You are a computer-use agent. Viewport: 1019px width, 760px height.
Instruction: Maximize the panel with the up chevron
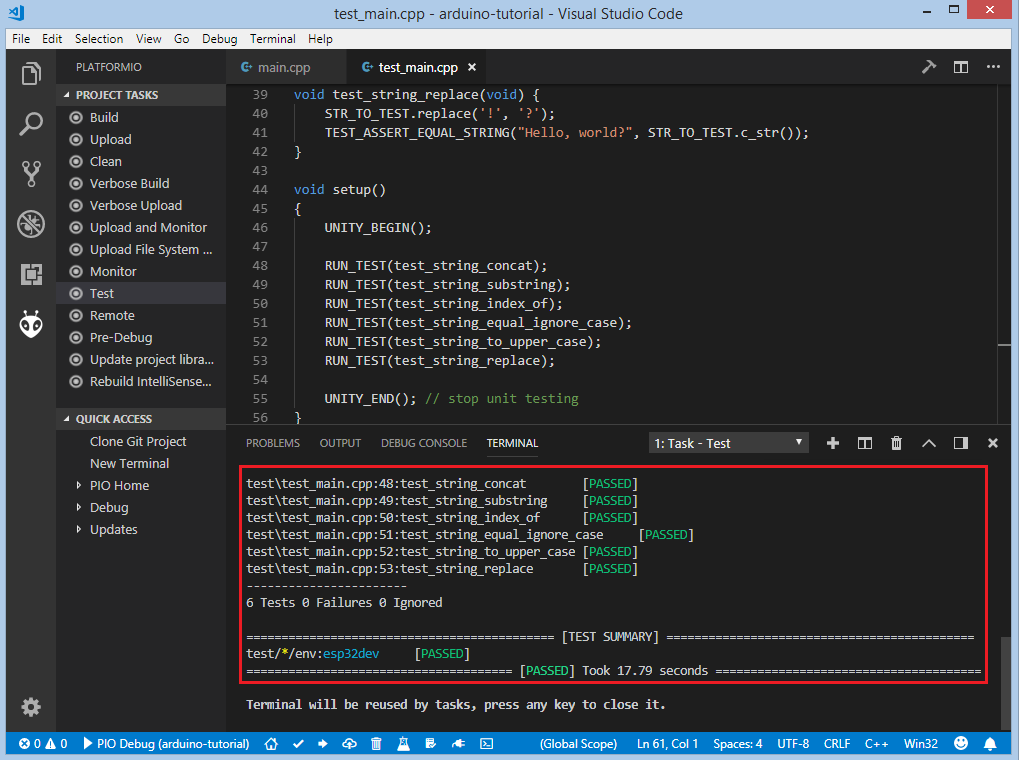(x=929, y=443)
